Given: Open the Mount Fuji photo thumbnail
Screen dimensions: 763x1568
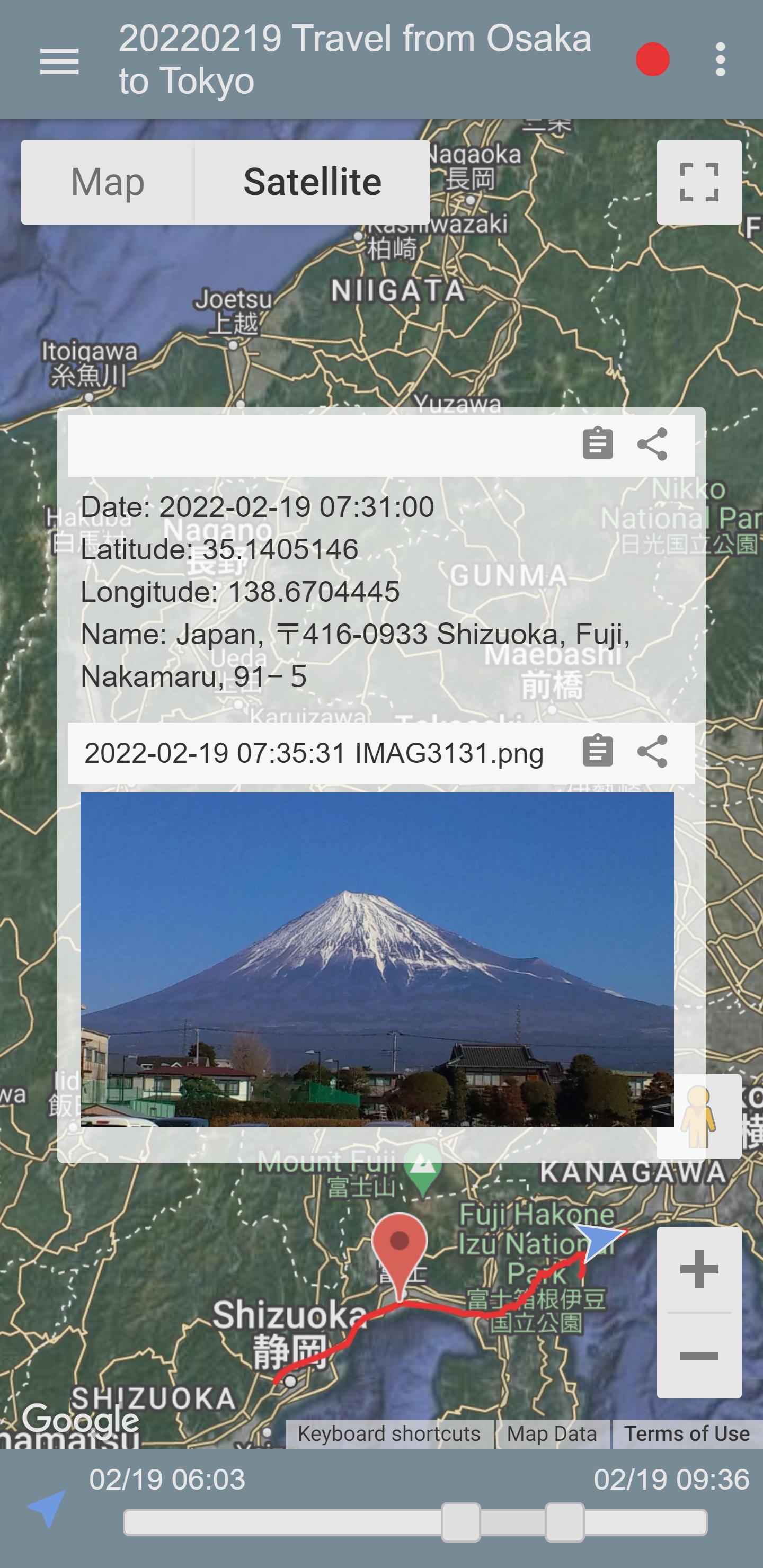Looking at the screenshot, I should (377, 959).
